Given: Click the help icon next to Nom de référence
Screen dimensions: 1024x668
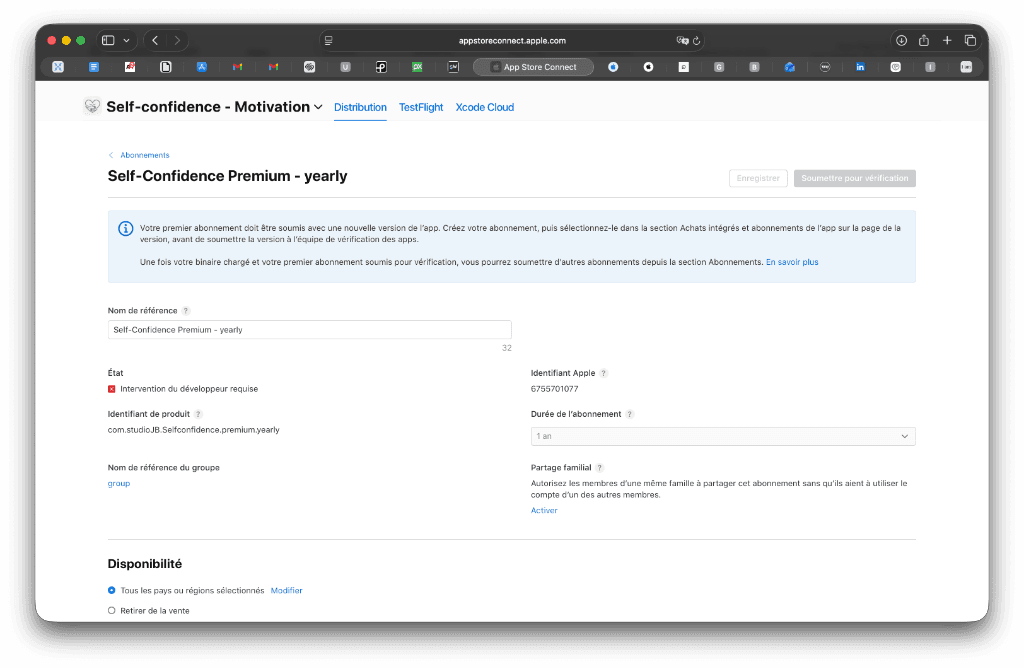Looking at the screenshot, I should tap(186, 311).
